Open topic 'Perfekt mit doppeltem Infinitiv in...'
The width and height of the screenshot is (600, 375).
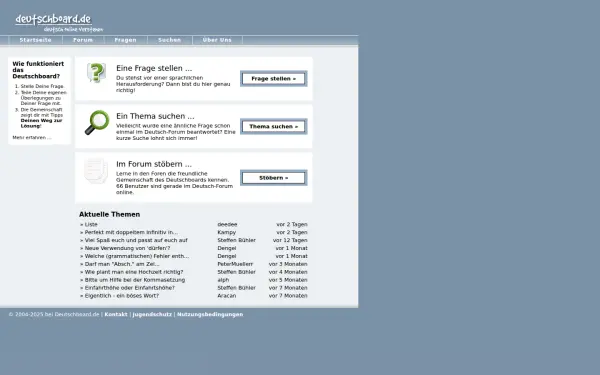[131, 232]
